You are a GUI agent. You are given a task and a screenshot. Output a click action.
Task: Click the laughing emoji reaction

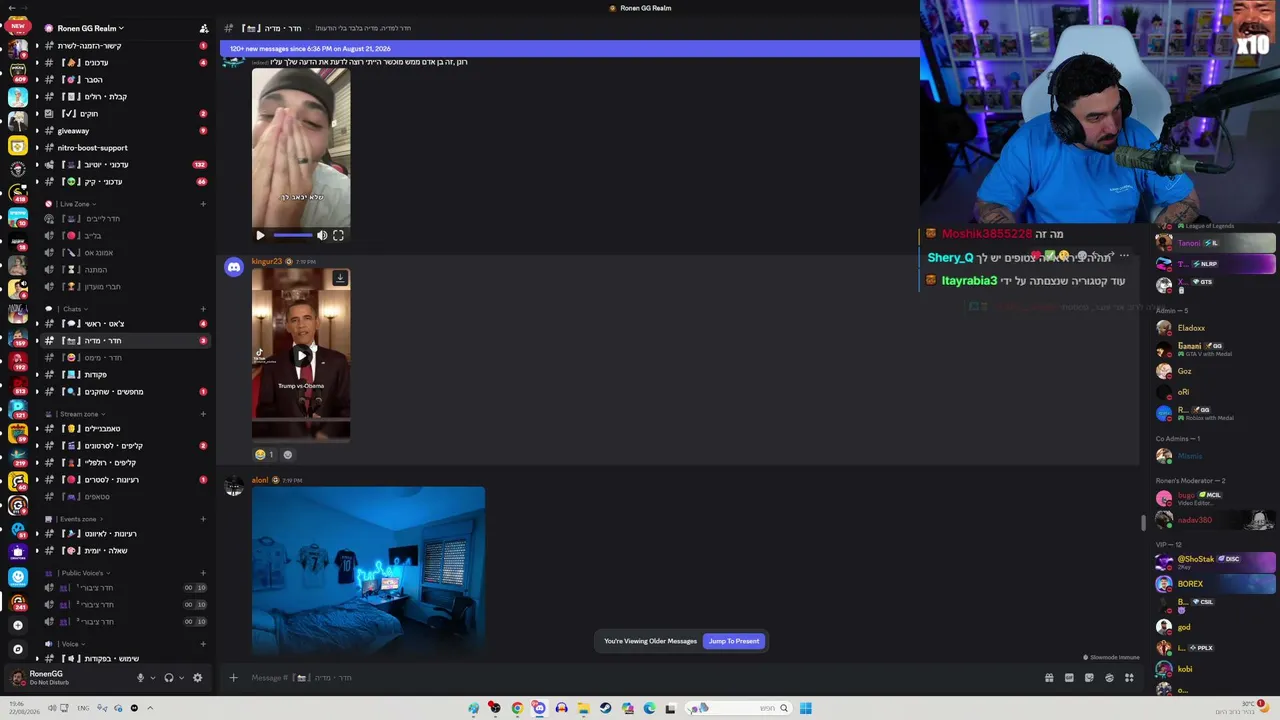click(264, 454)
